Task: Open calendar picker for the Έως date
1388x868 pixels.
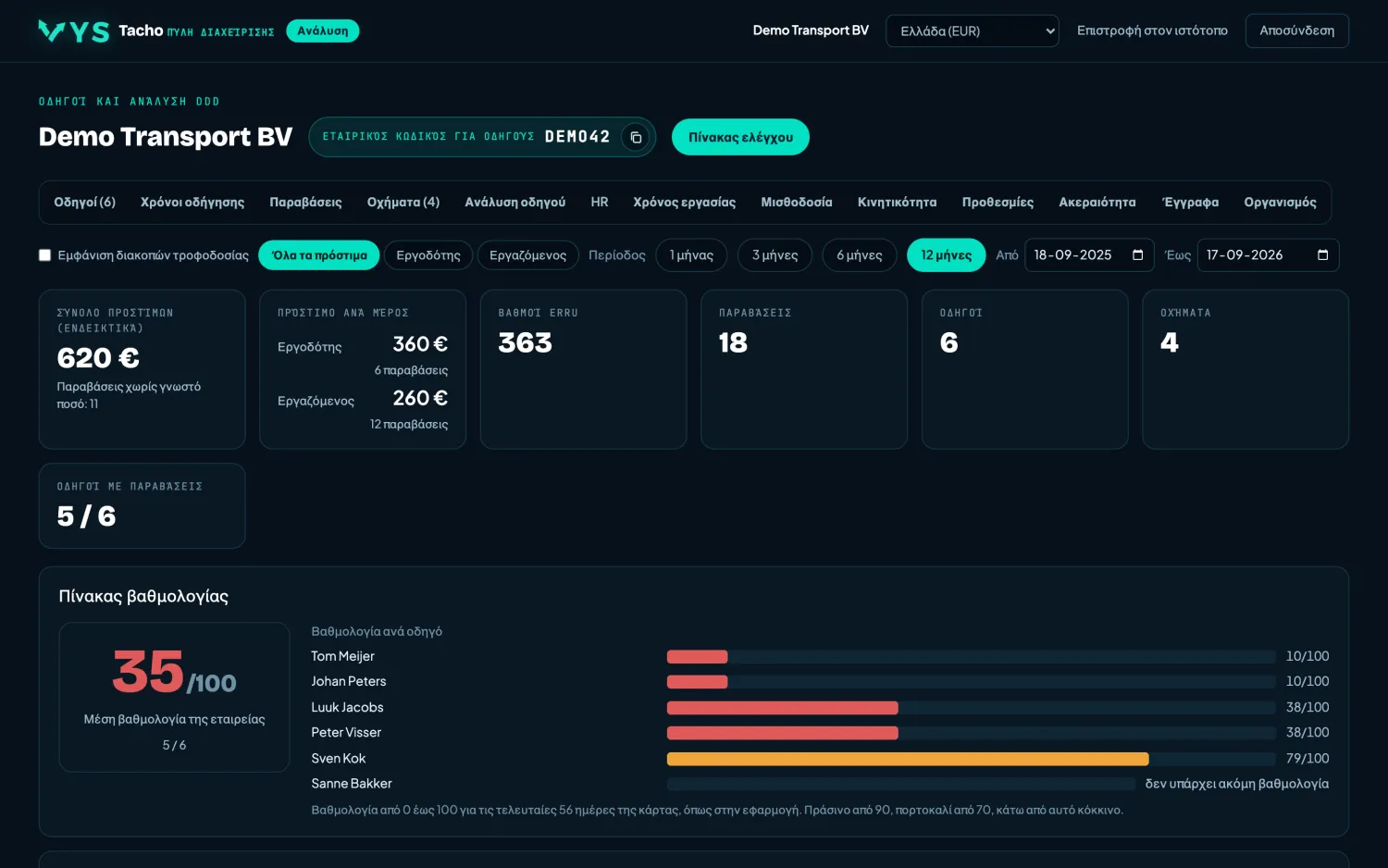Action: (x=1322, y=255)
